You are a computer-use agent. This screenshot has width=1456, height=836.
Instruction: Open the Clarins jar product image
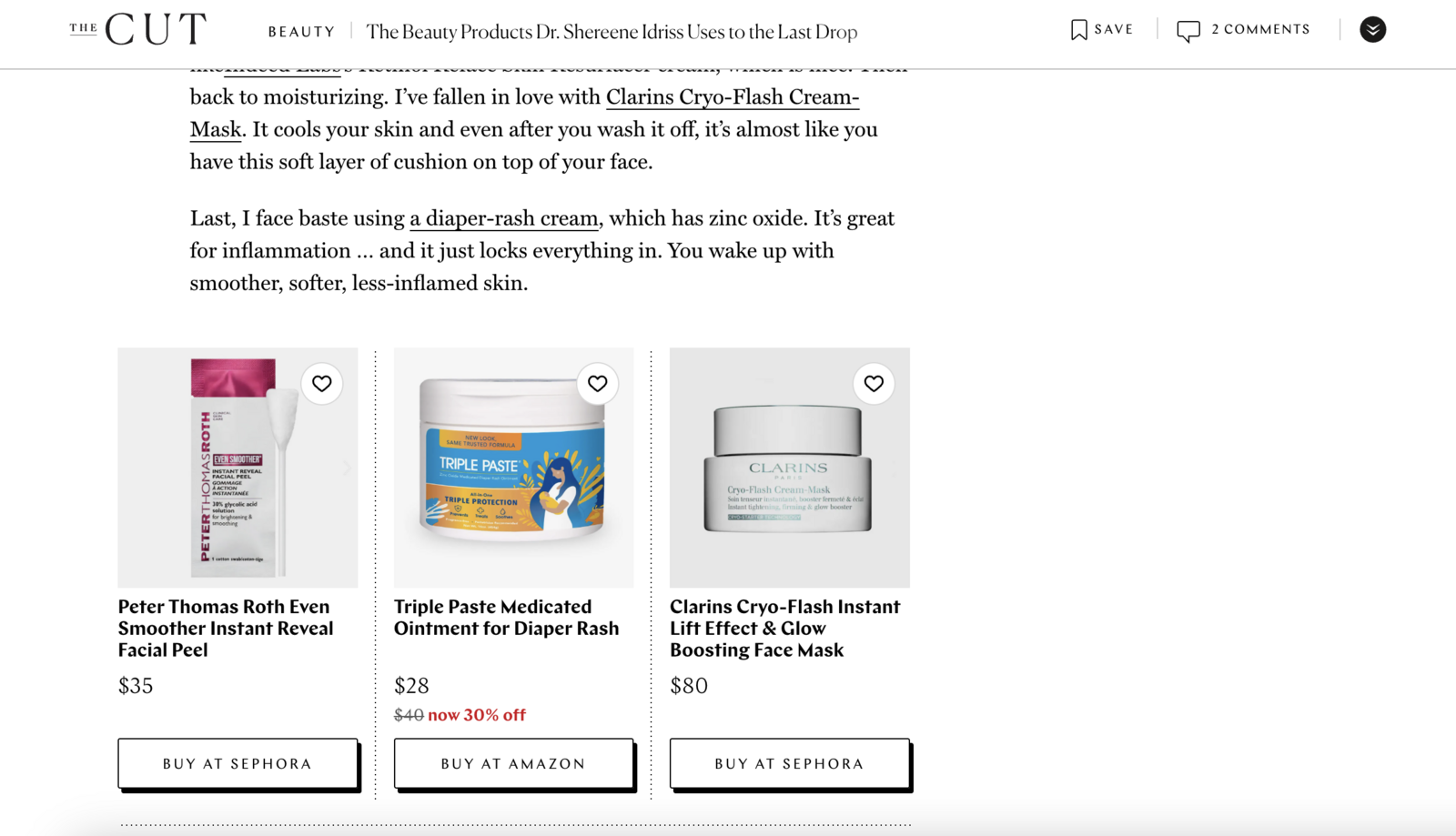(789, 468)
